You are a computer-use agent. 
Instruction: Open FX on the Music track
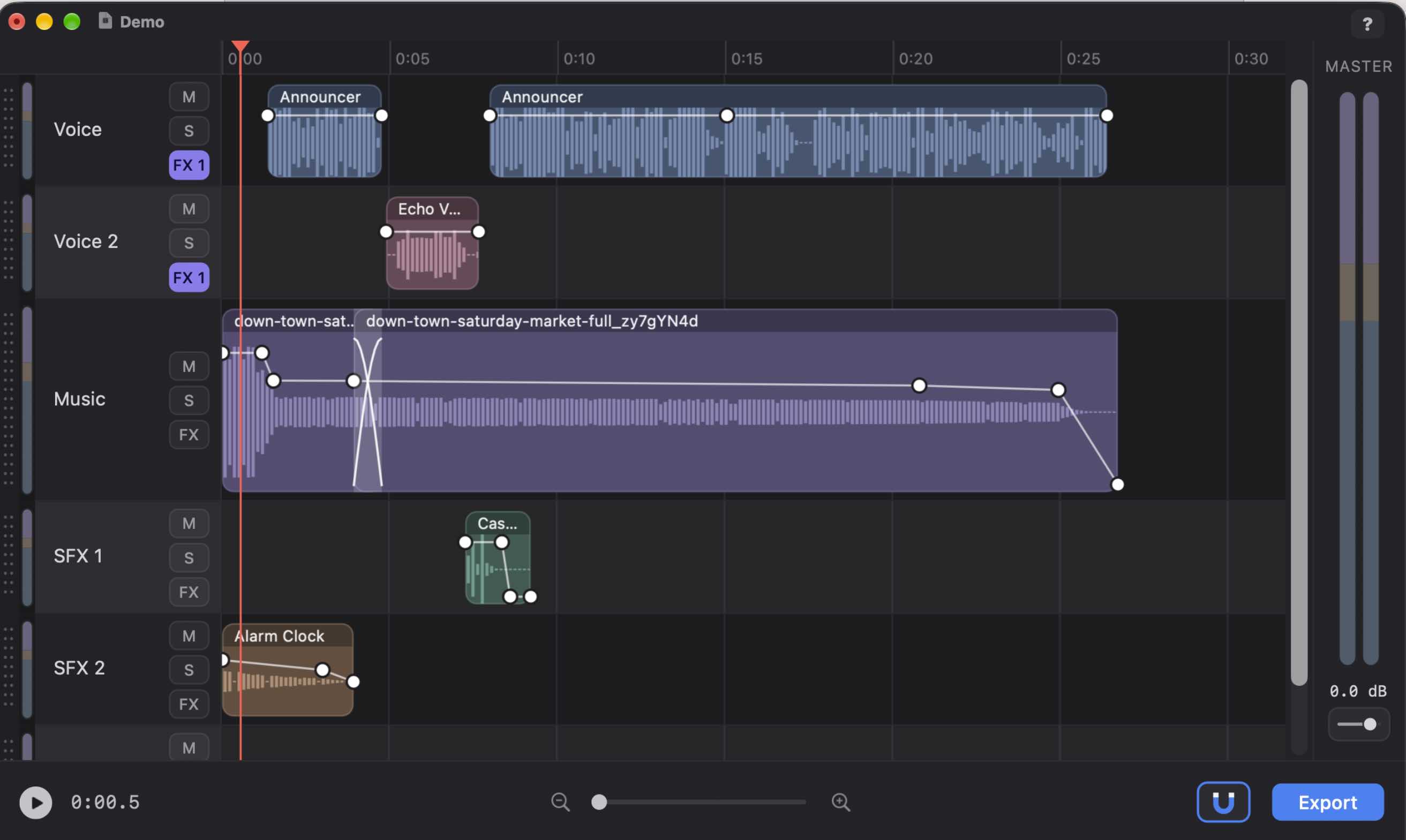point(189,435)
